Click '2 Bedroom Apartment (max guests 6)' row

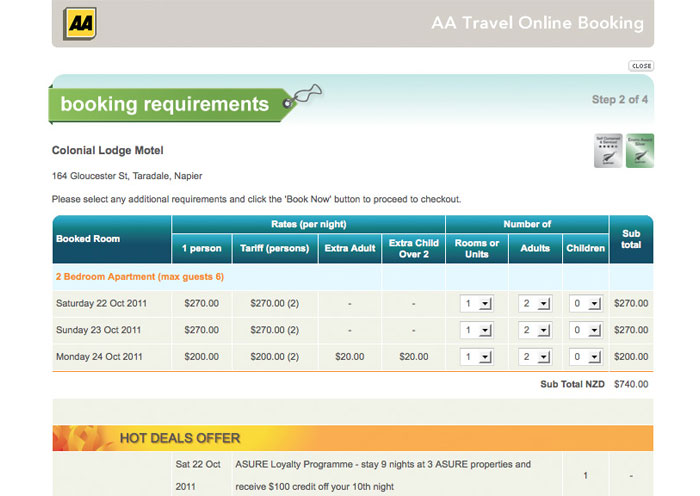pos(353,277)
